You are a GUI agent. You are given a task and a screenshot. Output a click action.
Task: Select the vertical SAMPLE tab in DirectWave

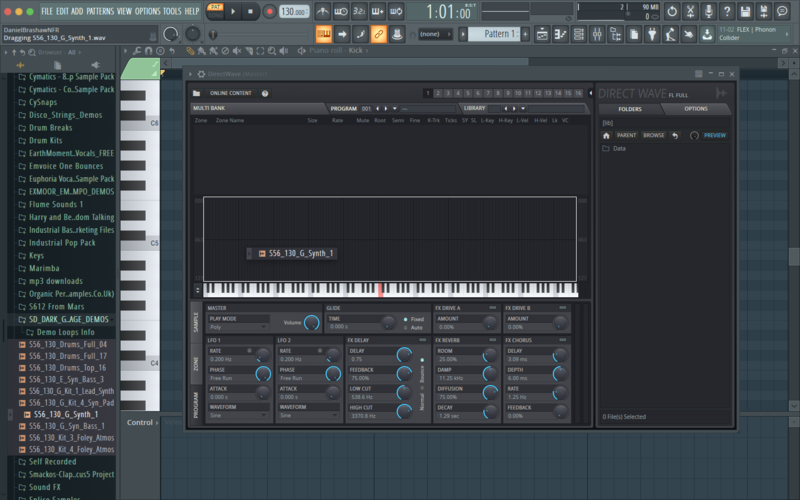coord(196,321)
